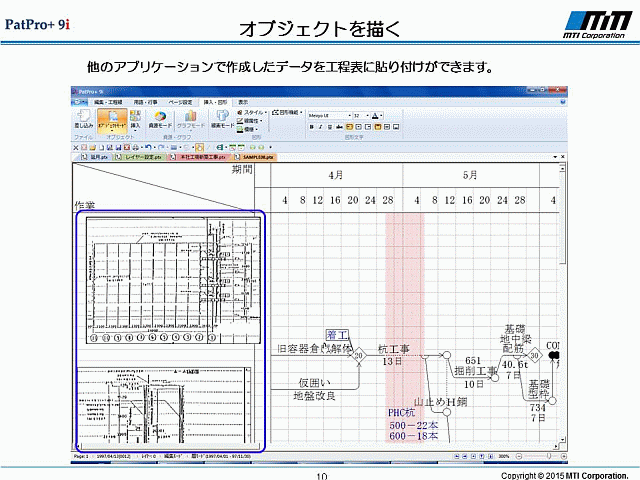Open the font color picker
The image size is (640, 480).
tap(377, 116)
